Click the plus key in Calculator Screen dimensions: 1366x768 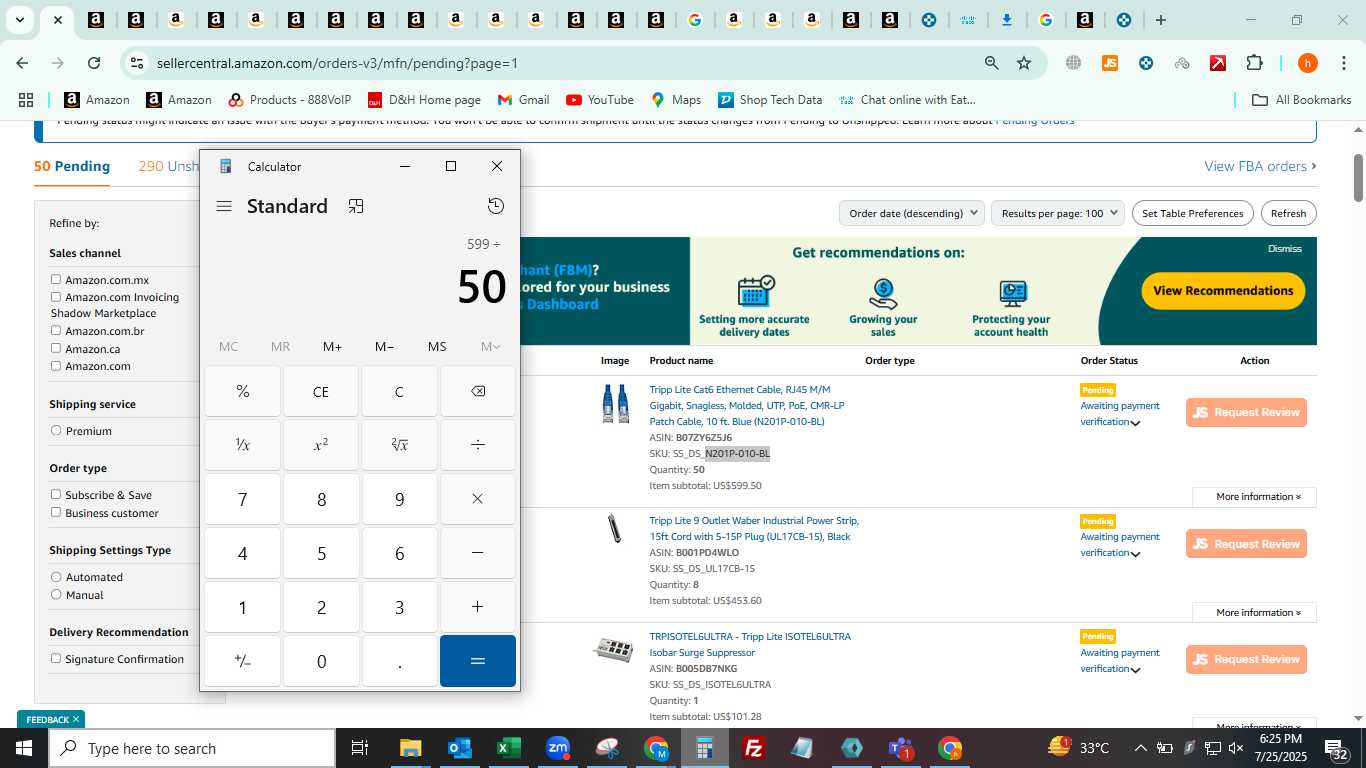(478, 607)
